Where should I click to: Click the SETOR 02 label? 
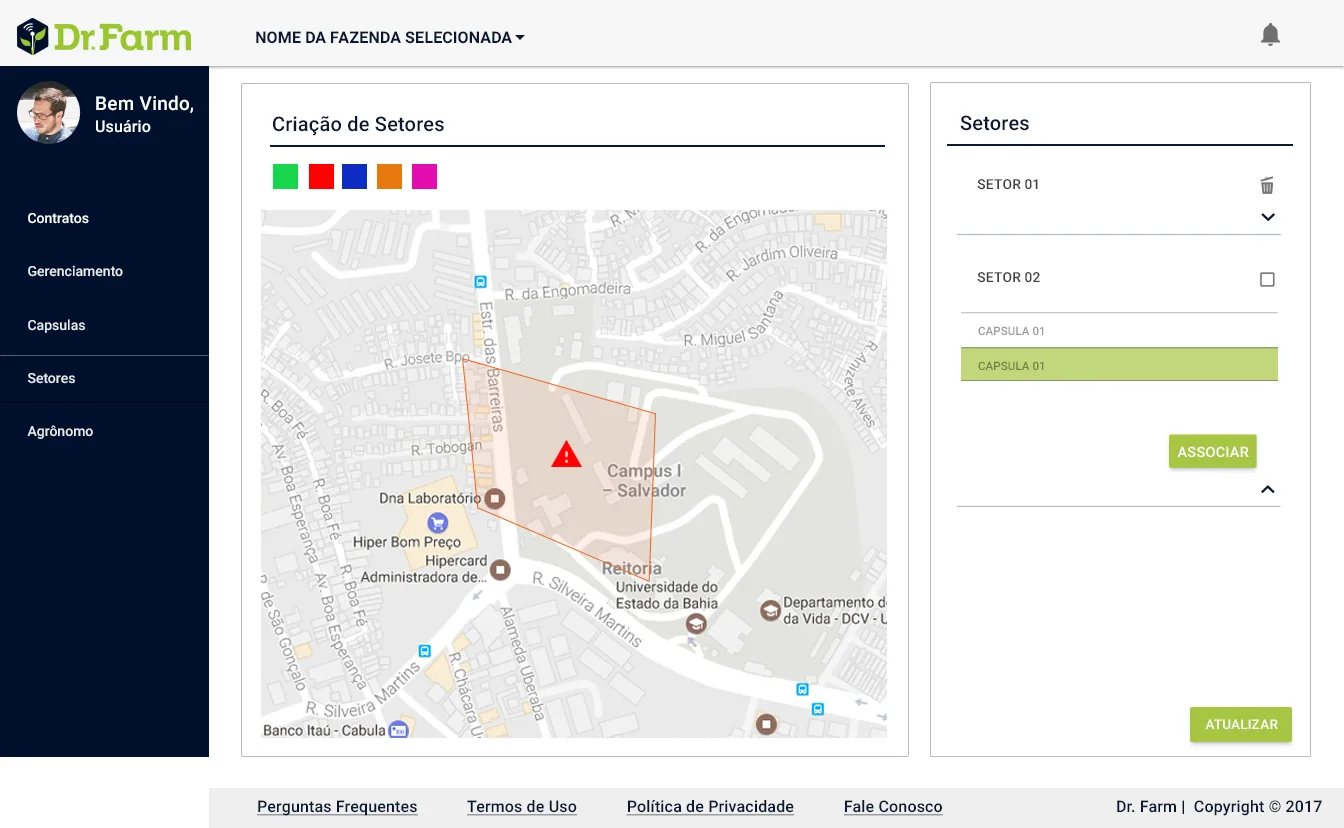point(1008,277)
